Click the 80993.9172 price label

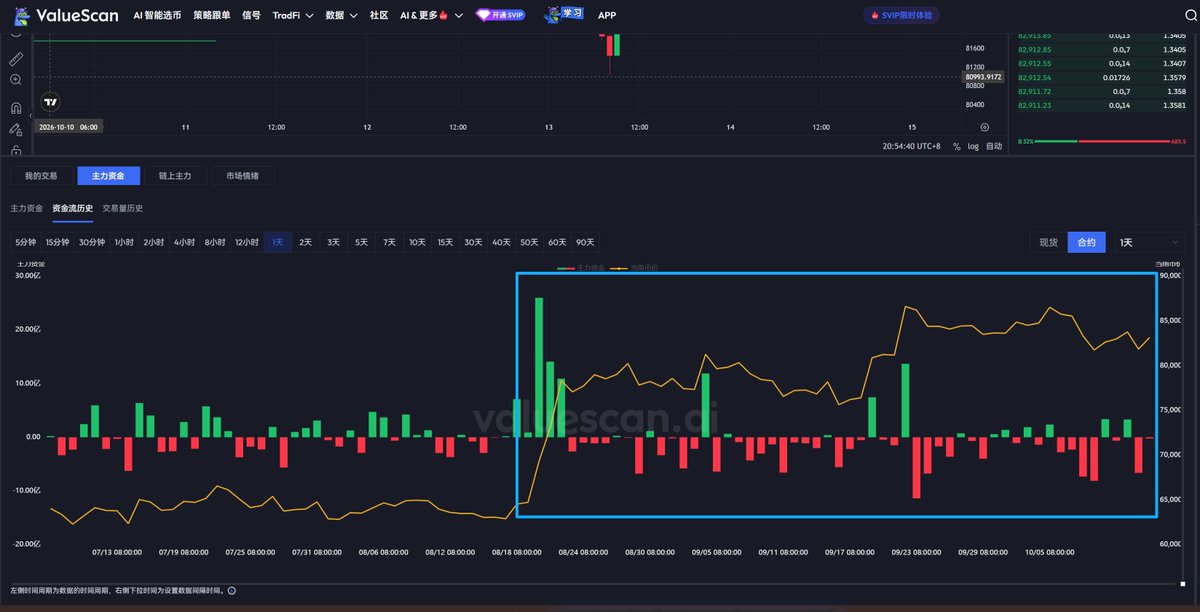983,76
